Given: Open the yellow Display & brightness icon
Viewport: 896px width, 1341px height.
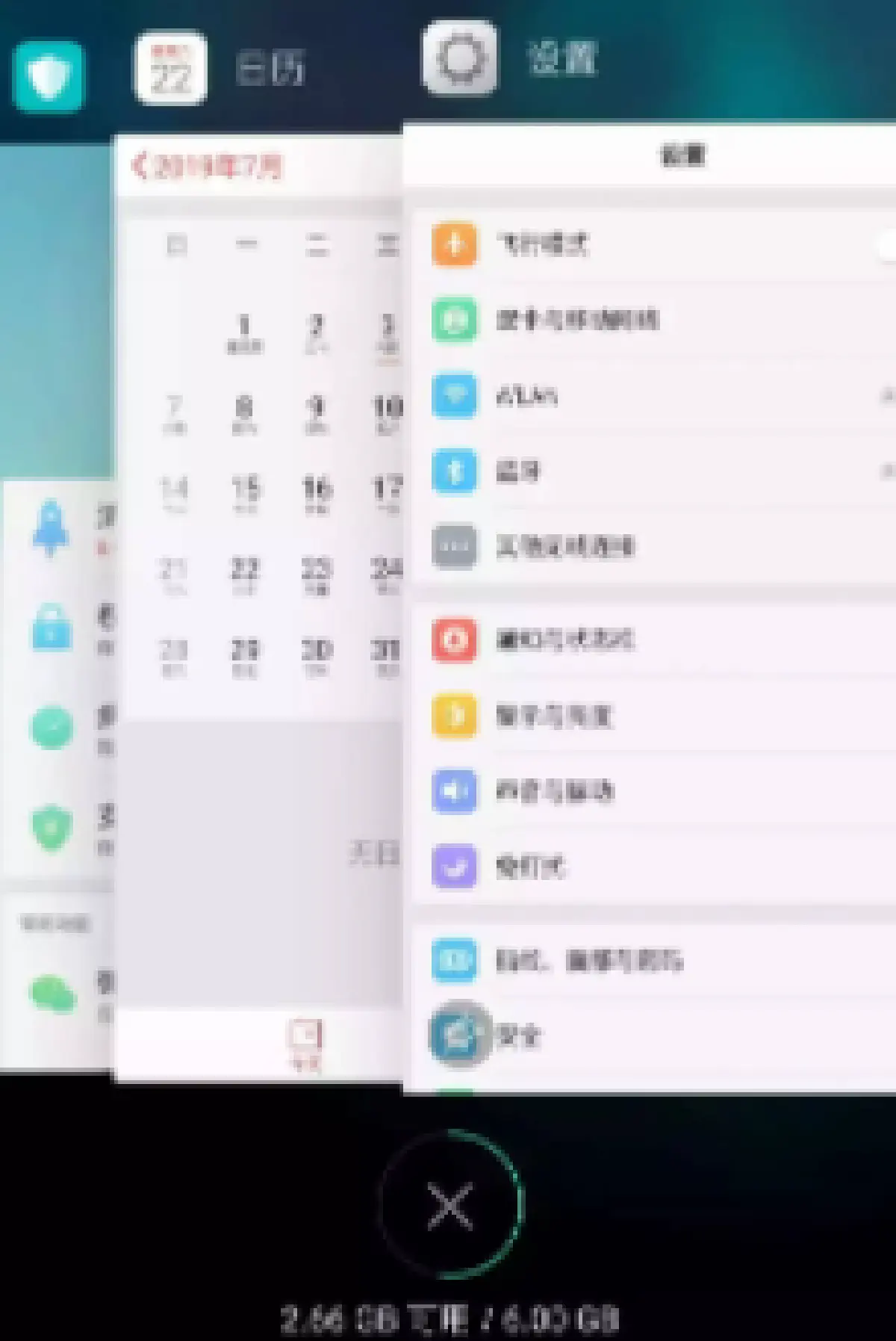Looking at the screenshot, I should click(454, 715).
